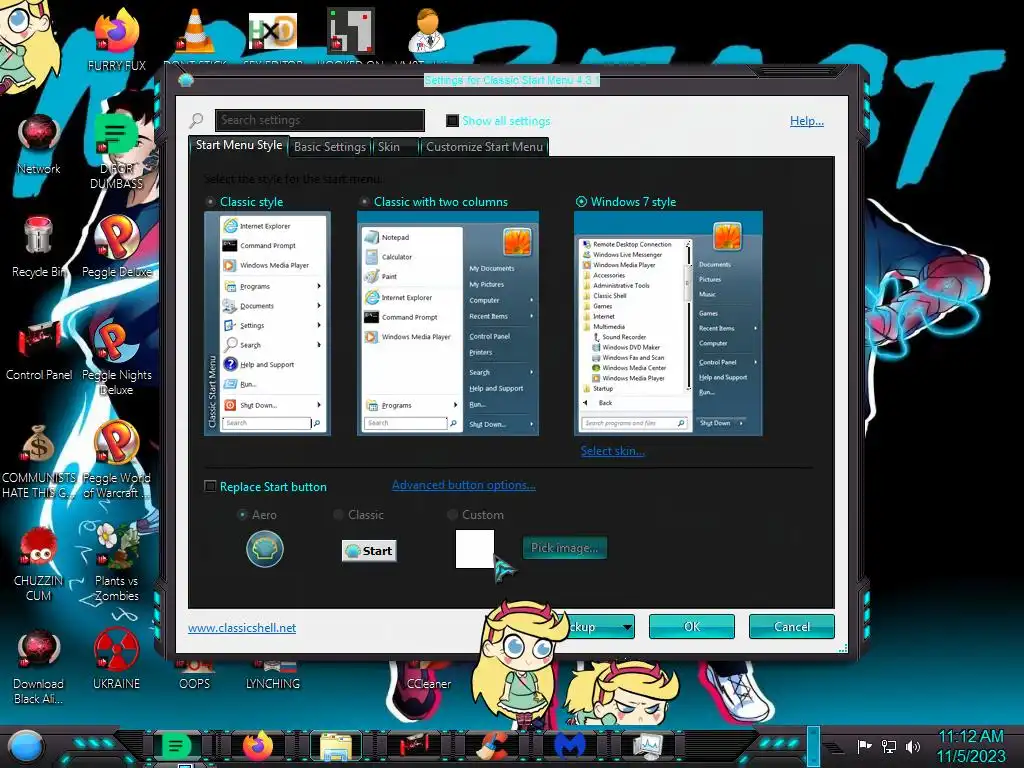This screenshot has height=768, width=1024.
Task: Click the shell icon in the dialog title bar
Action: 186,80
